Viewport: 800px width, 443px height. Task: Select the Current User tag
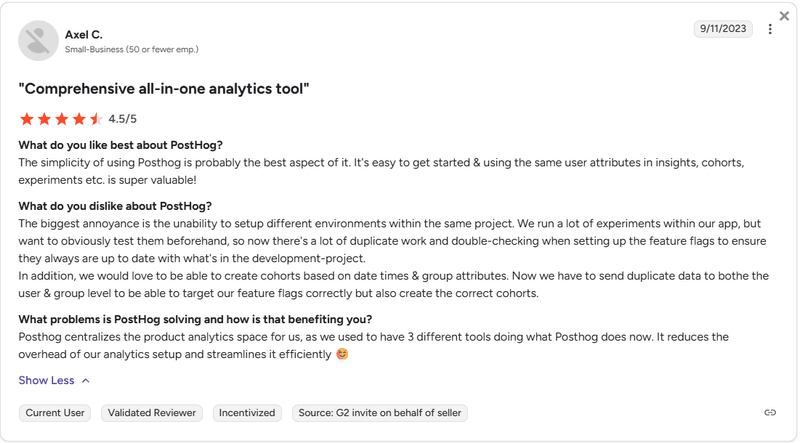[55, 412]
